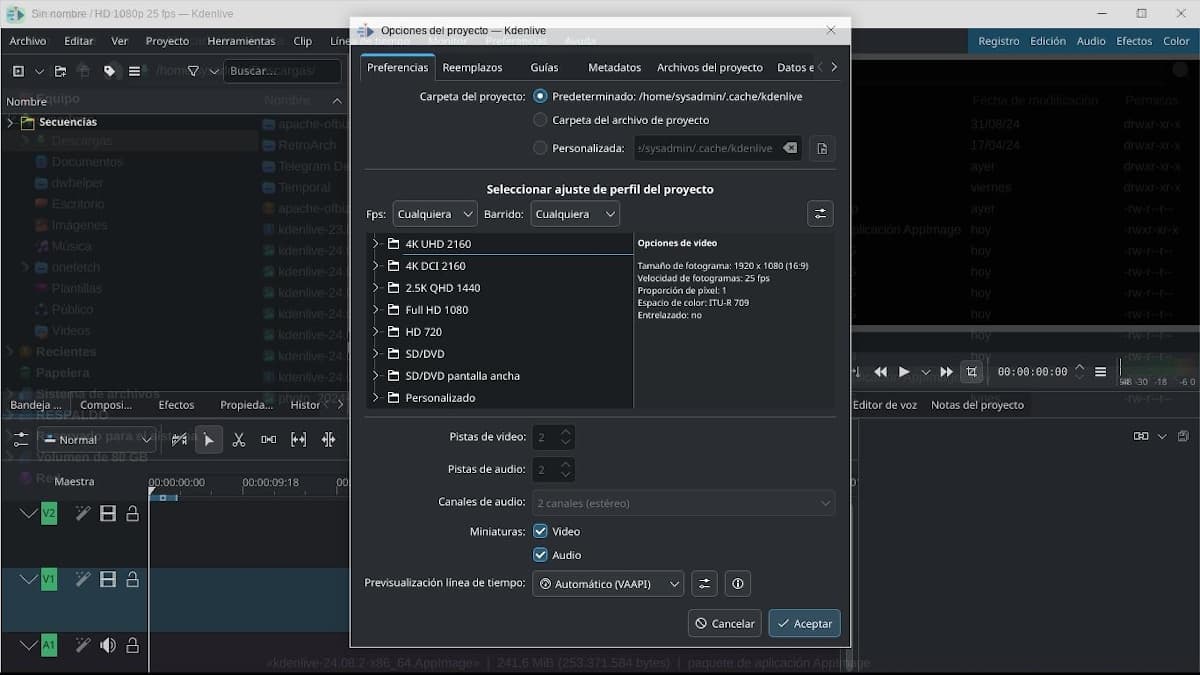Image resolution: width=1200 pixels, height=675 pixels.
Task: Click the effects wand icon on track V1
Action: pos(83,579)
